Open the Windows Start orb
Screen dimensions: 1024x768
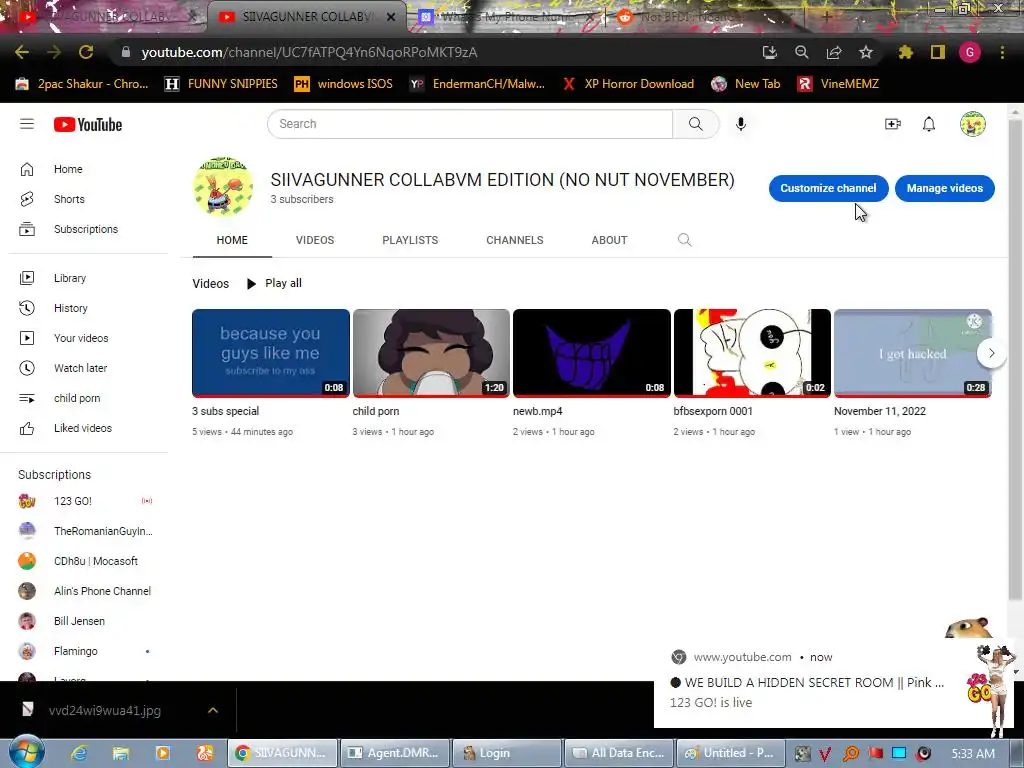(27, 752)
